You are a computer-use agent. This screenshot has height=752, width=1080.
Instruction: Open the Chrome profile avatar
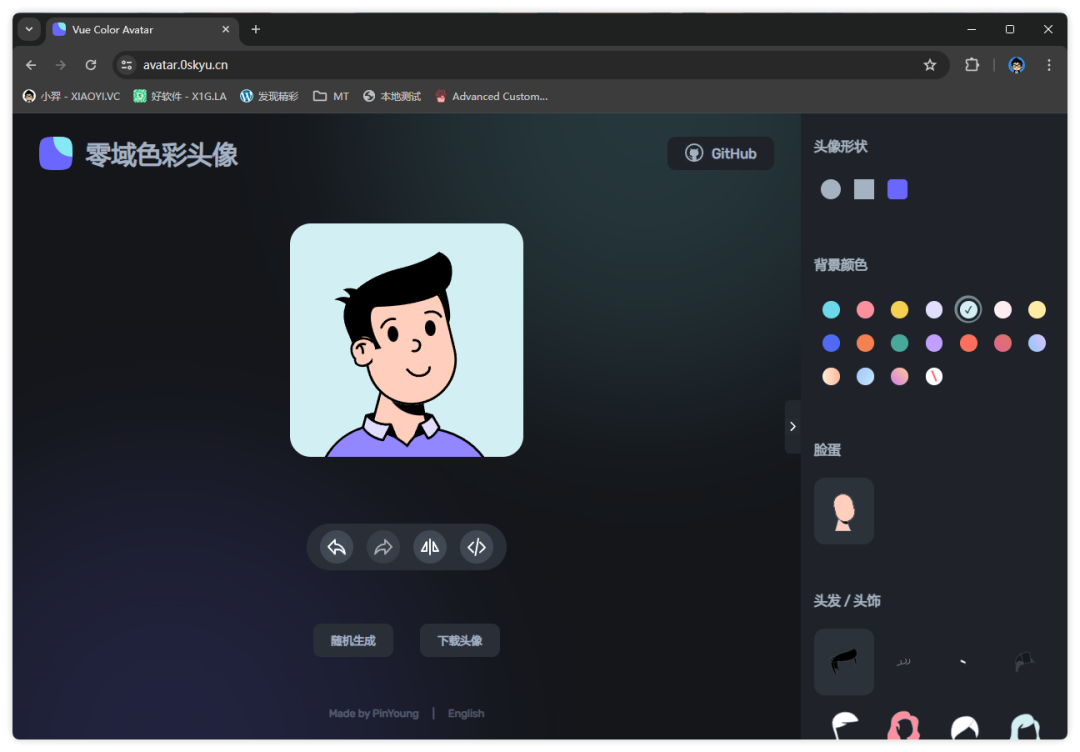pyautogui.click(x=1017, y=65)
